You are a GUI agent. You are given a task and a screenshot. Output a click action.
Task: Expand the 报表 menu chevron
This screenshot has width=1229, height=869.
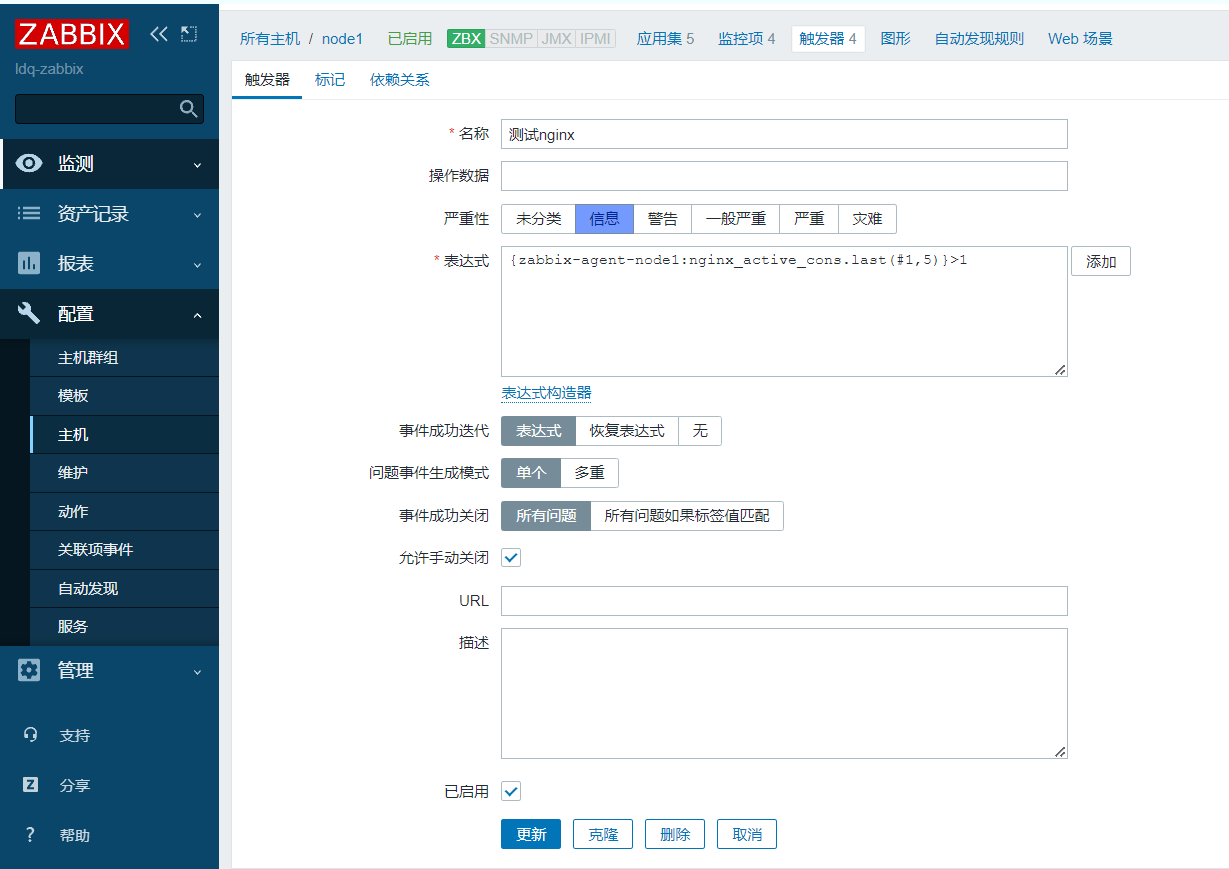[197, 265]
